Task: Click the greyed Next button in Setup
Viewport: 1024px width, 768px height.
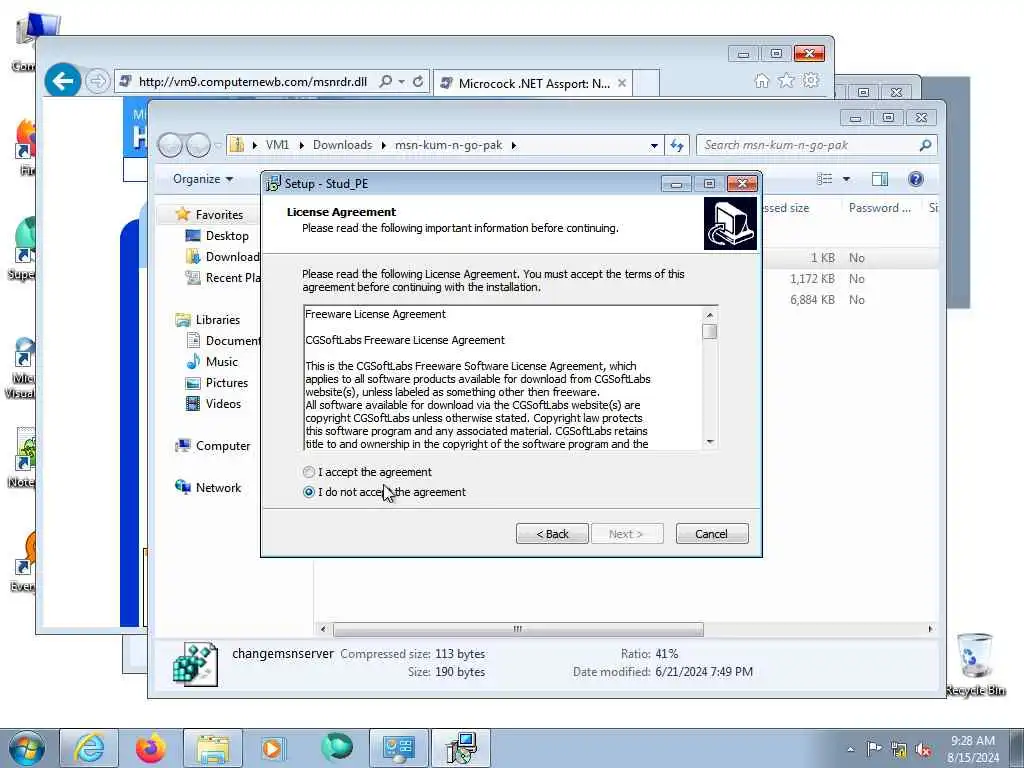Action: pyautogui.click(x=626, y=534)
